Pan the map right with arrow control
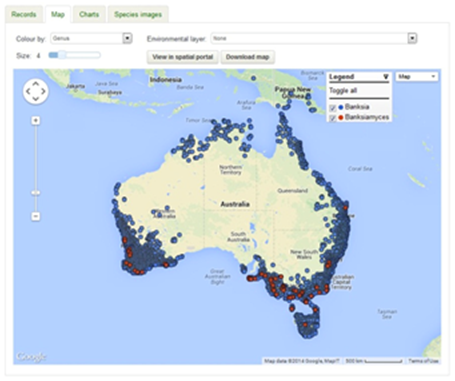455x381 pixels. click(43, 91)
